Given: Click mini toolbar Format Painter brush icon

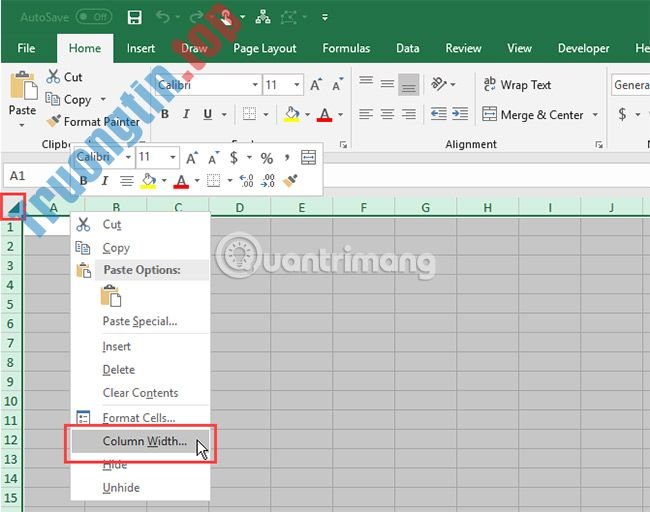Looking at the screenshot, I should point(290,181).
